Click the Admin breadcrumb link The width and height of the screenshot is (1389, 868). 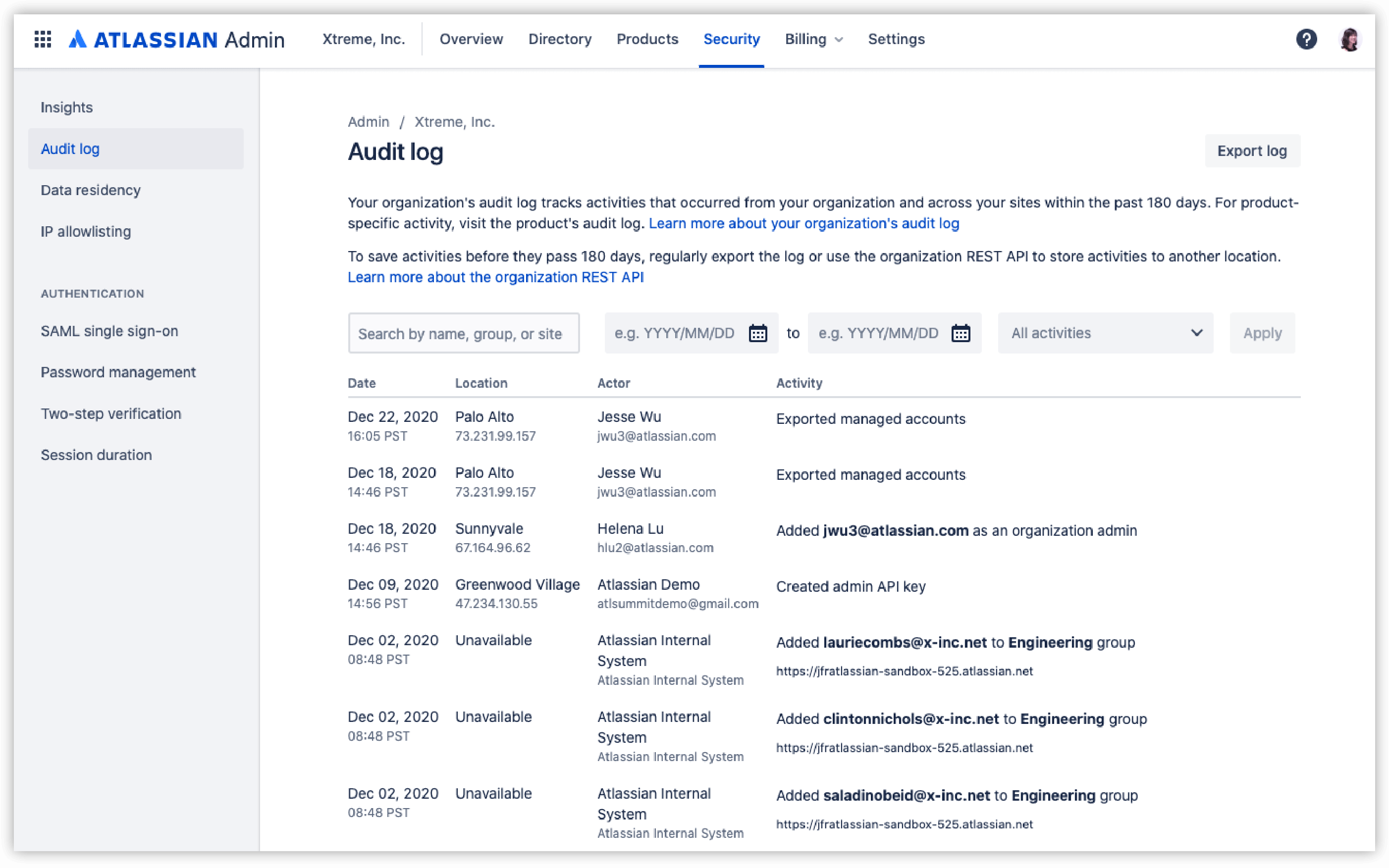point(368,122)
